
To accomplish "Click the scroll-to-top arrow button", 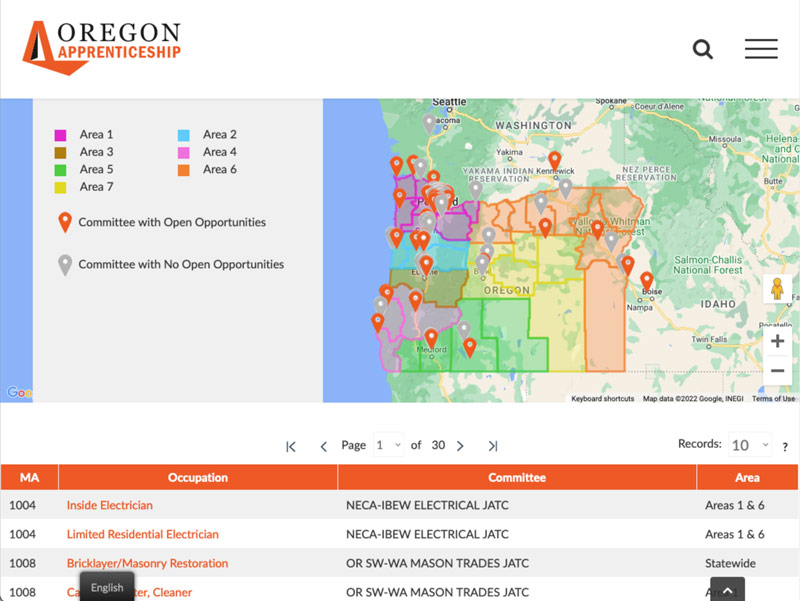I will click(728, 590).
